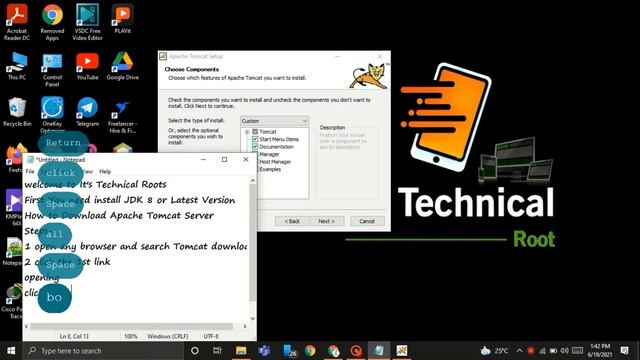Click Next in the Tomcat Setup dialog
Screen dimensions: 640x360
coord(327,221)
